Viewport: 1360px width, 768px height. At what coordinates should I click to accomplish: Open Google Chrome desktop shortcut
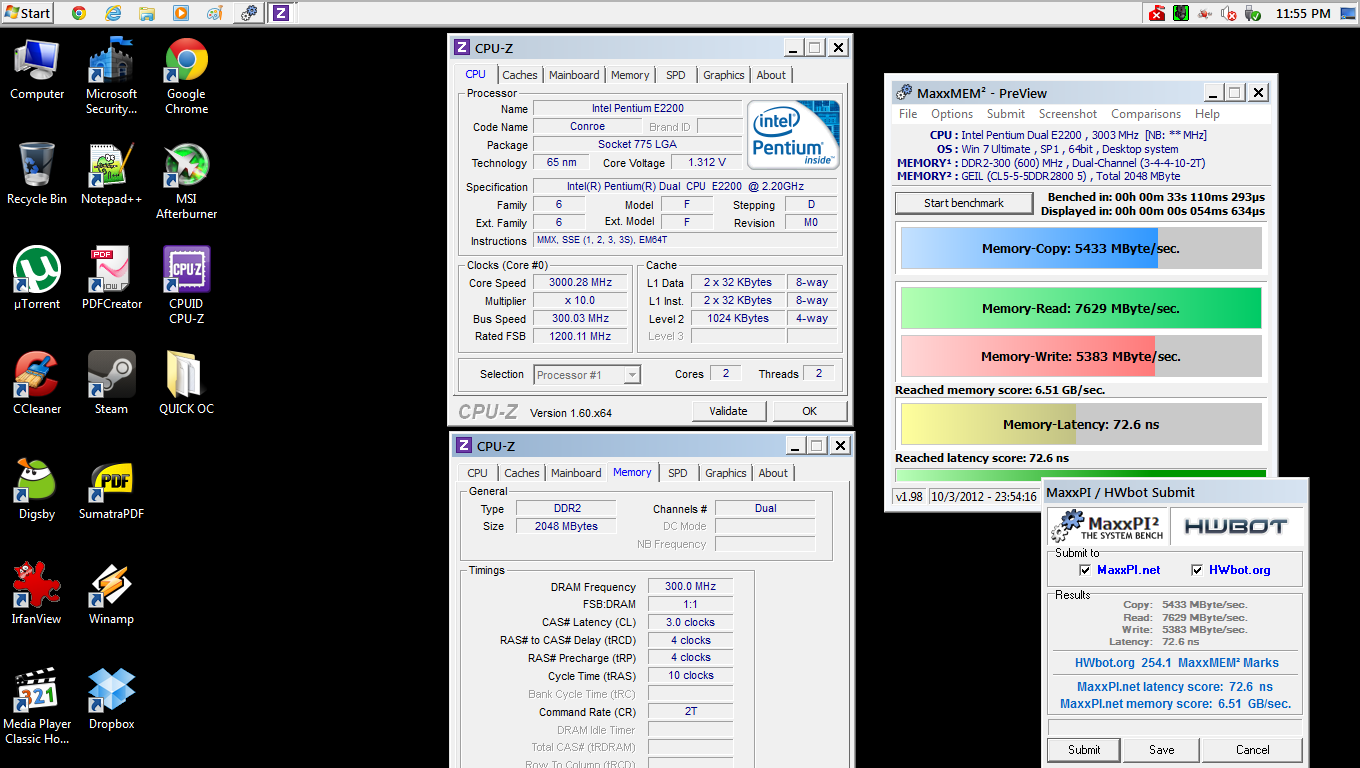186,76
